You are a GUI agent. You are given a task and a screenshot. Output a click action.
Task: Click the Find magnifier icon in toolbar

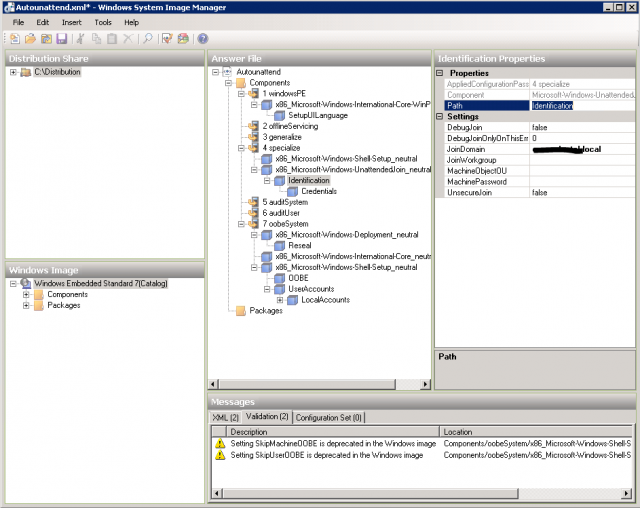point(147,38)
